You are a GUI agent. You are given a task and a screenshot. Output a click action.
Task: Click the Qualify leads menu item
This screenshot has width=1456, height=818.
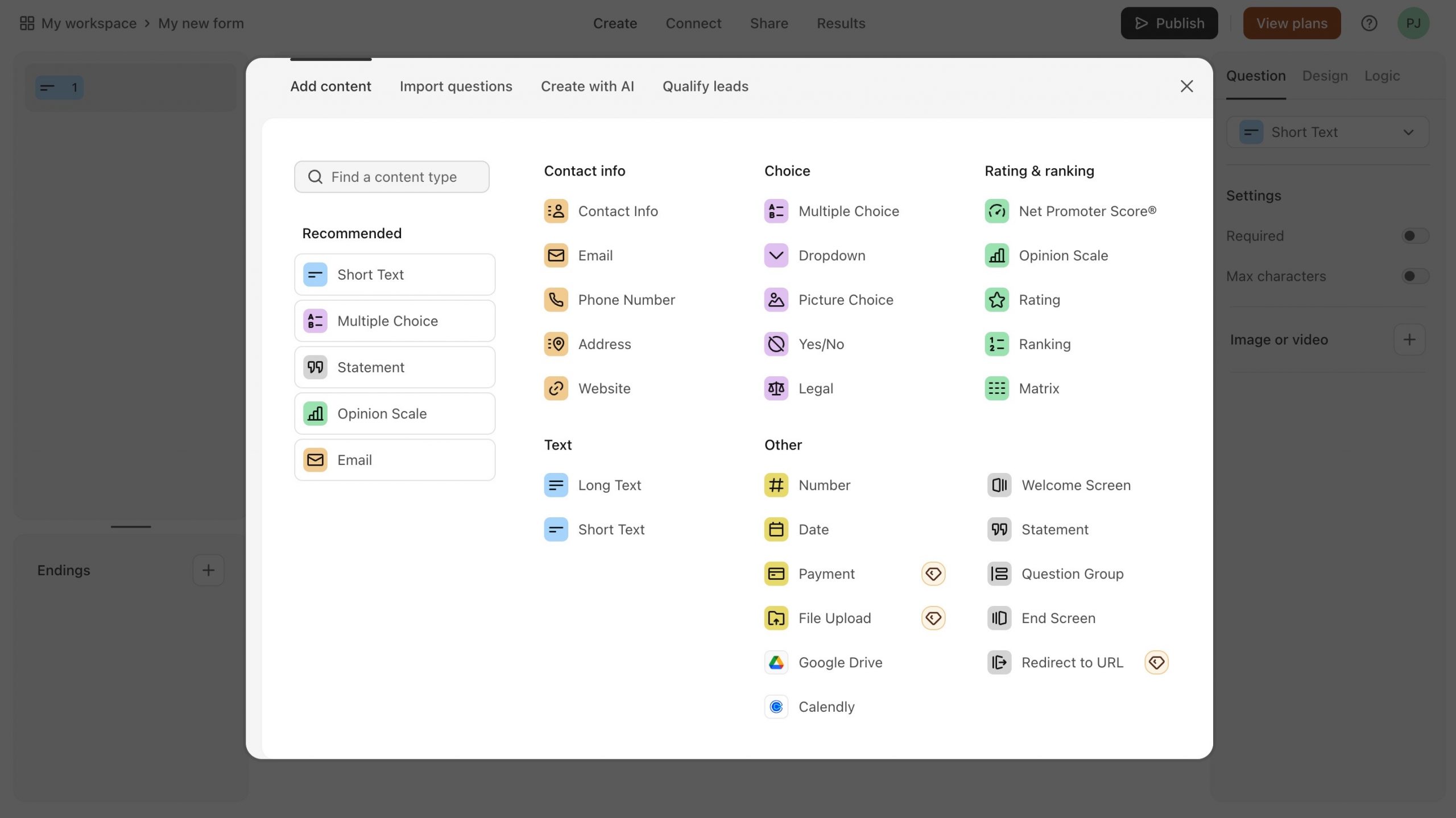[705, 85]
